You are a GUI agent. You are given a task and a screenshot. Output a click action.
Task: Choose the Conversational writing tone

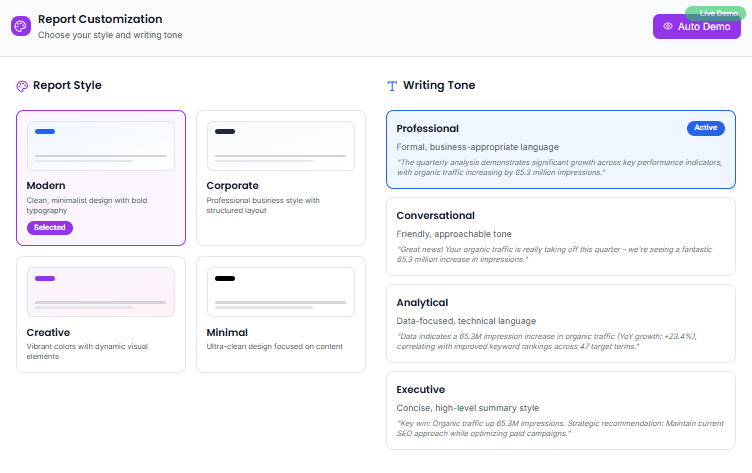point(560,236)
